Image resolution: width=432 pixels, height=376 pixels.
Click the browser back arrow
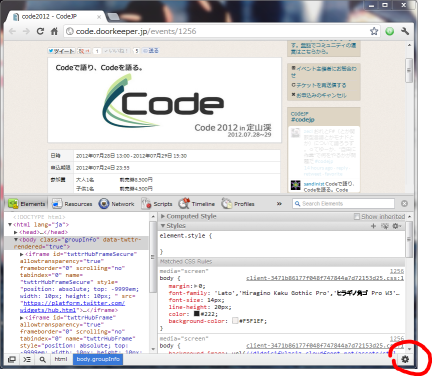[13, 31]
